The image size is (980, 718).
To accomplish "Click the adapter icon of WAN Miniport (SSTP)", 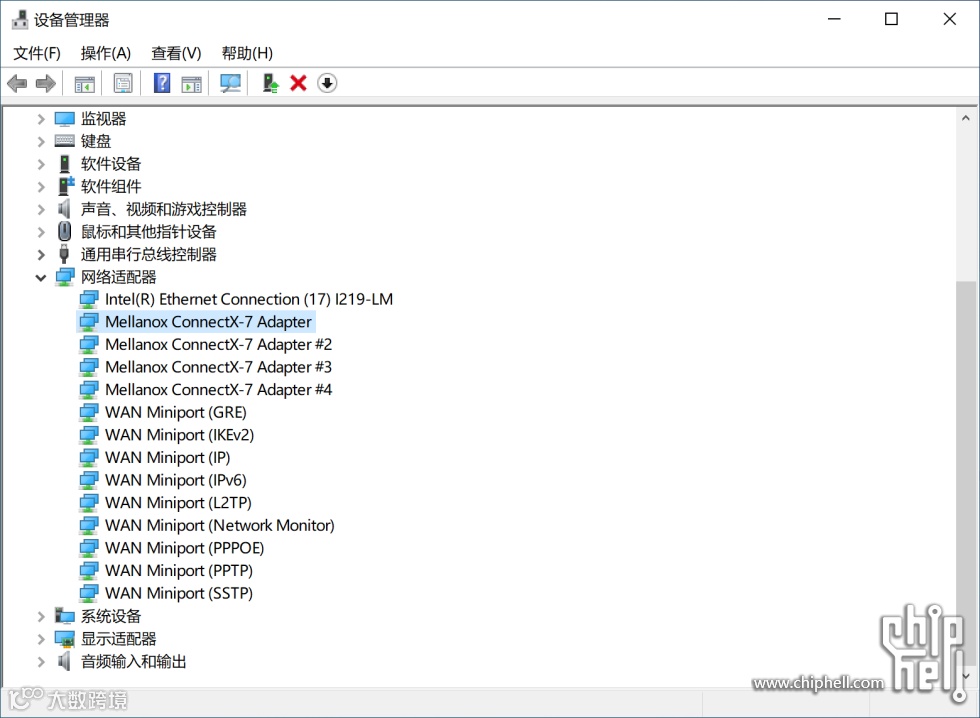I will tap(89, 593).
